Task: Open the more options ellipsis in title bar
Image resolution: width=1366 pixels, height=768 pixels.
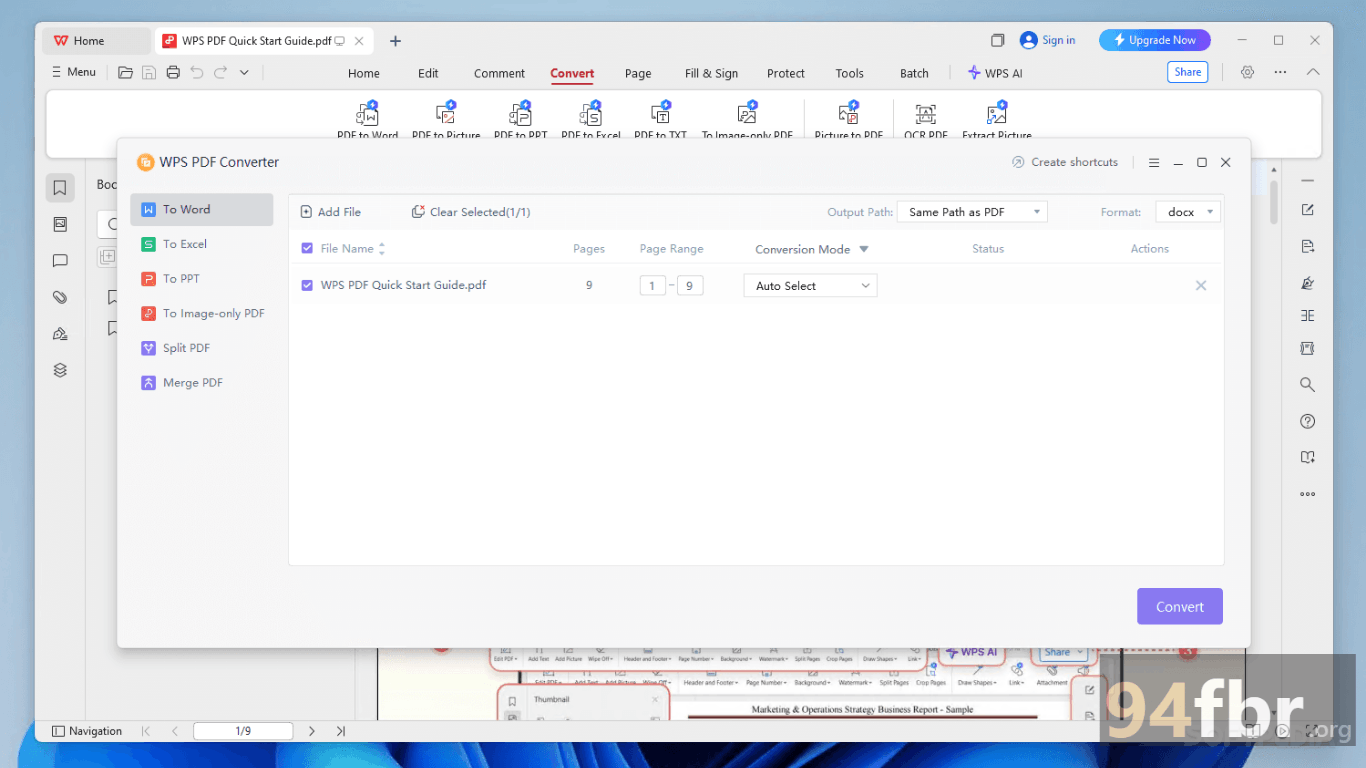Action: pos(1280,72)
